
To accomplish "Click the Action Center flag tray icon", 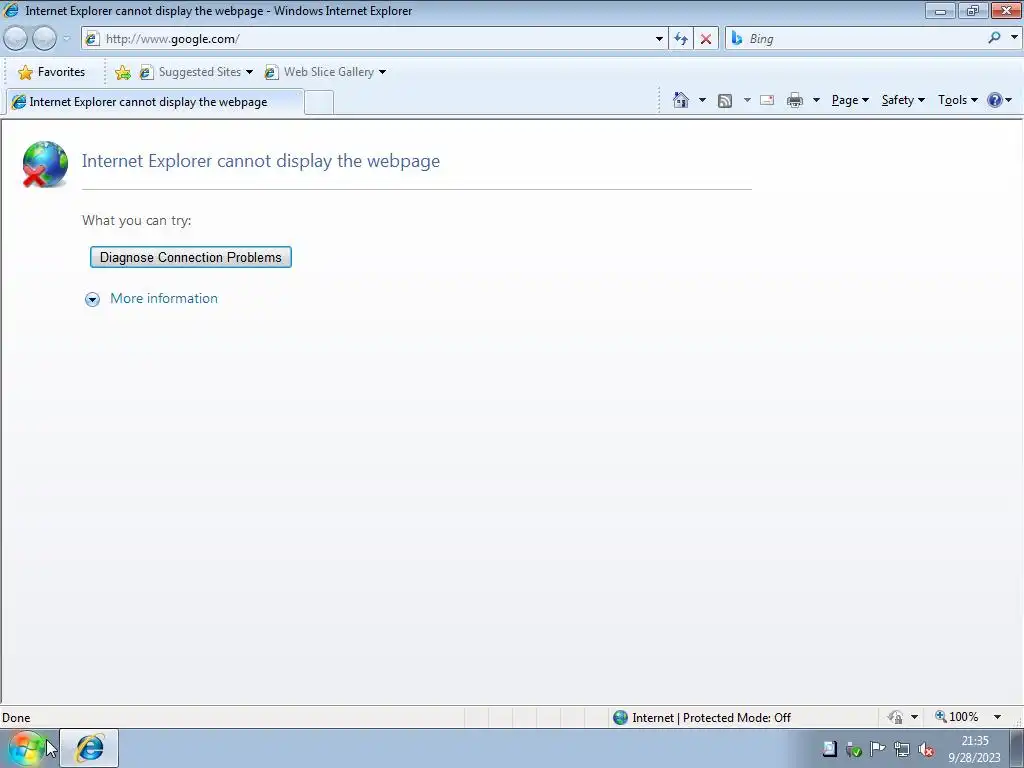I will (x=877, y=749).
